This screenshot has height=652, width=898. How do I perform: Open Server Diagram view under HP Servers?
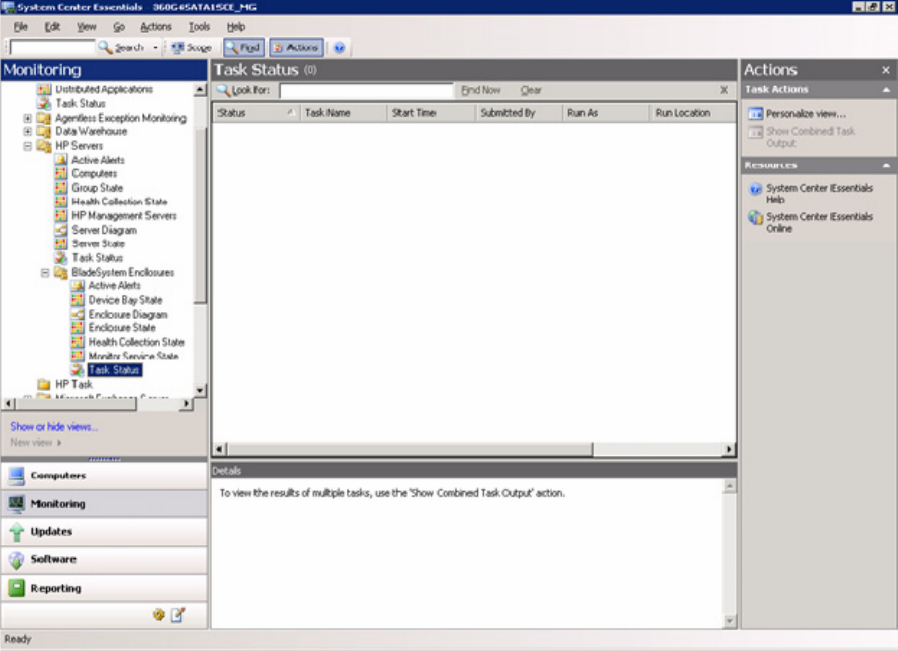pyautogui.click(x=103, y=230)
